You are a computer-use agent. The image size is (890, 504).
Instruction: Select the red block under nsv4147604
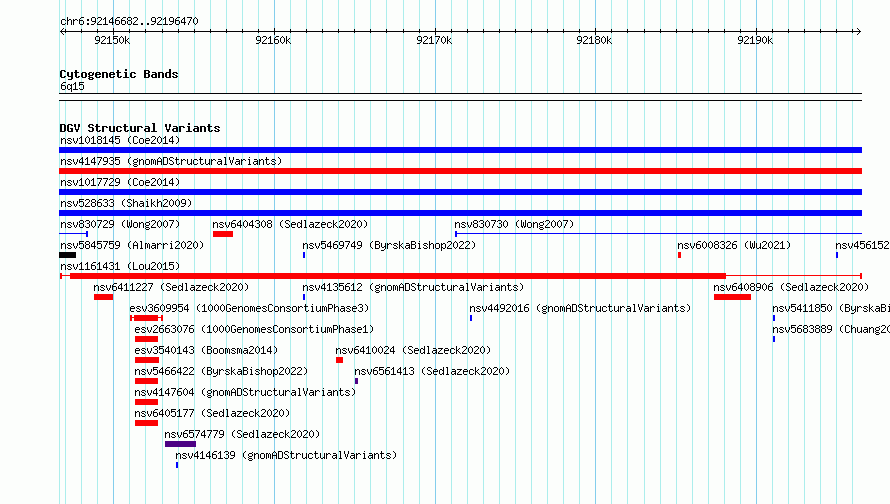146,402
